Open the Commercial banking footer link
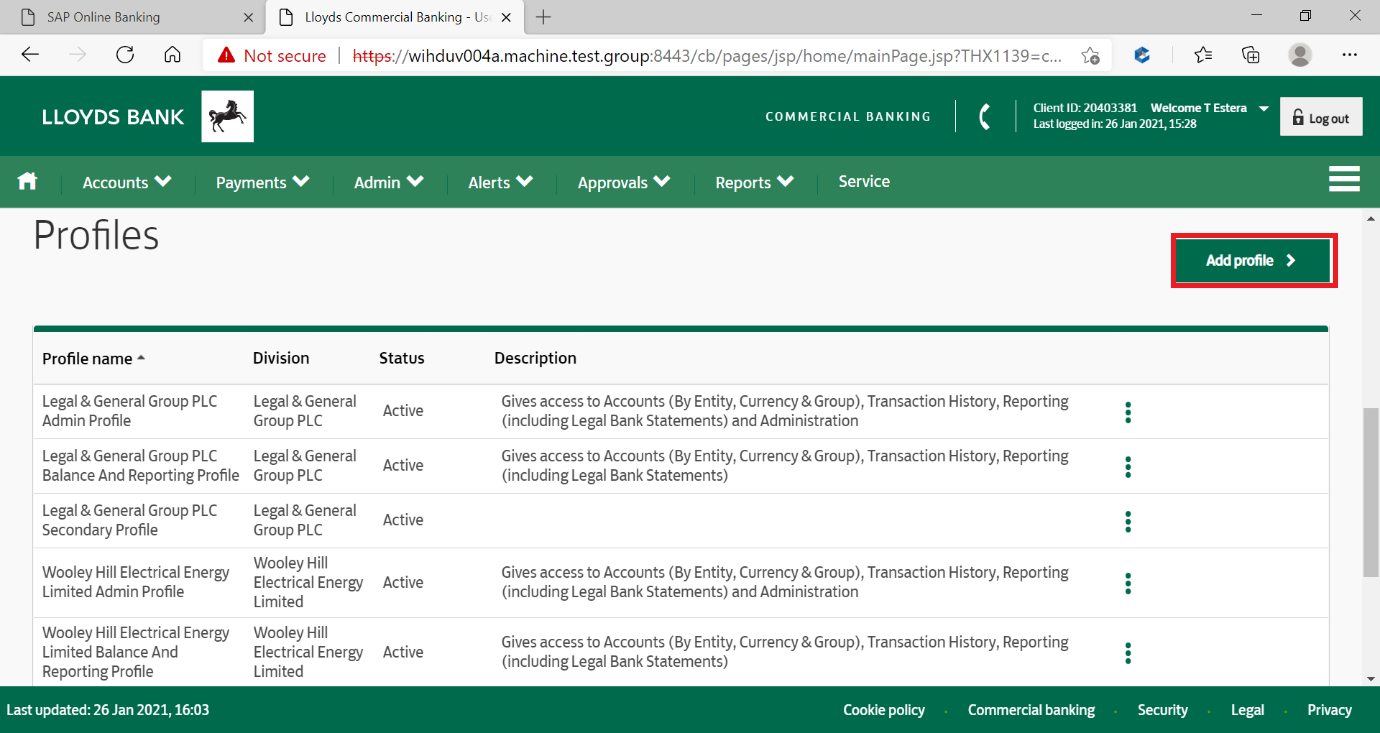The width and height of the screenshot is (1380, 733). tap(1031, 710)
